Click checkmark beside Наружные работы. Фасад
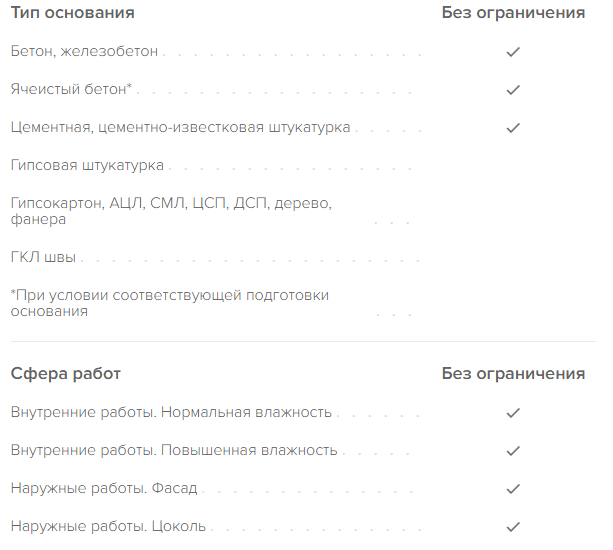 513,488
